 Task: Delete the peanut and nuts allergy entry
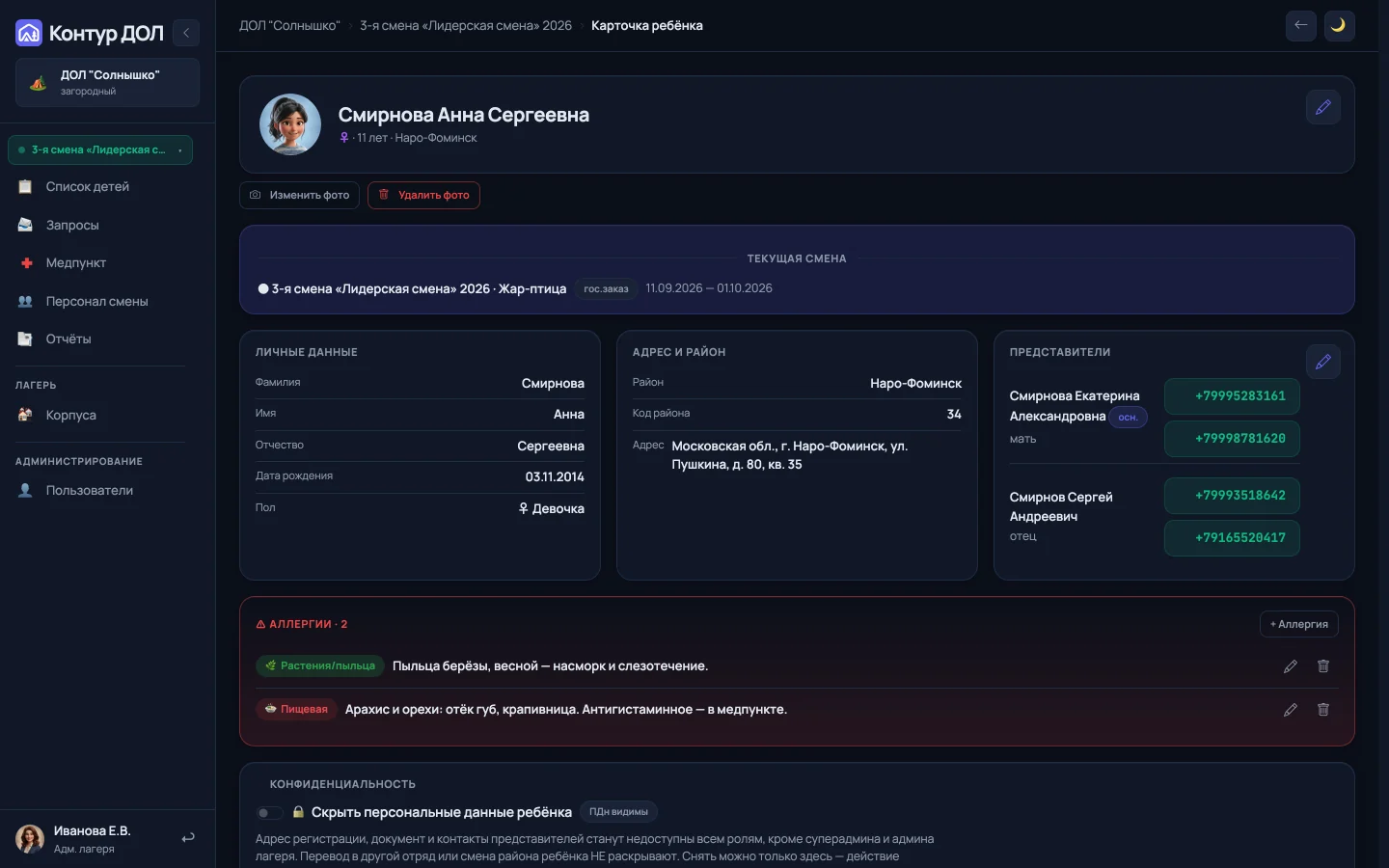(x=1323, y=710)
